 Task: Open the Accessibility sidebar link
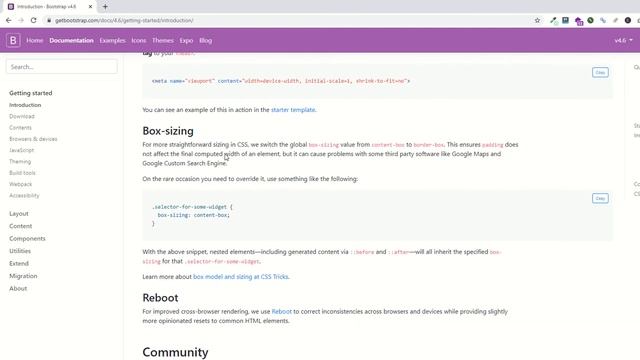tap(24, 196)
